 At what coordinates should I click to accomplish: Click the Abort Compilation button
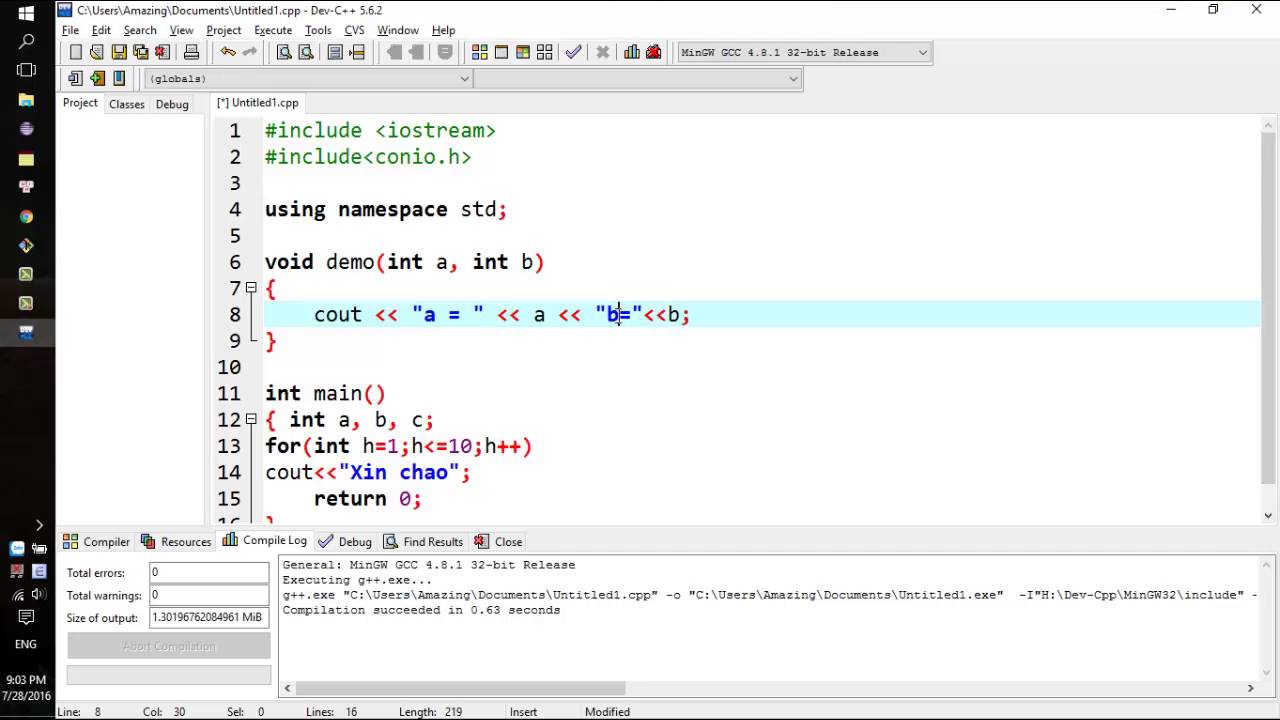pos(169,646)
